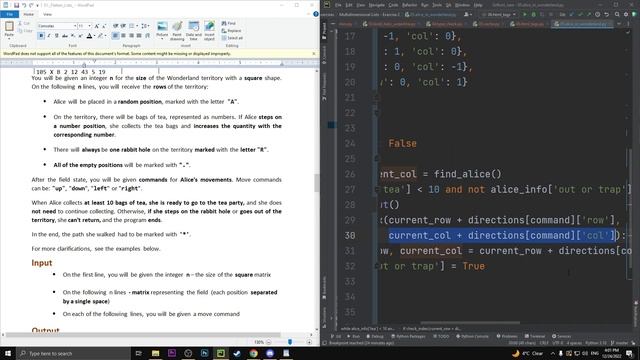Dismiss the WordPad format warning bar
The image size is (640, 360).
tap(314, 53)
